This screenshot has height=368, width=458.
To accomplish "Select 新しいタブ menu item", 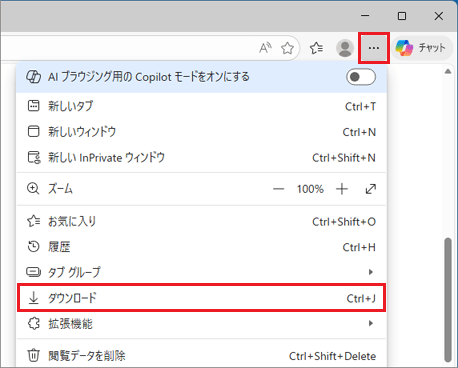I will (x=202, y=106).
